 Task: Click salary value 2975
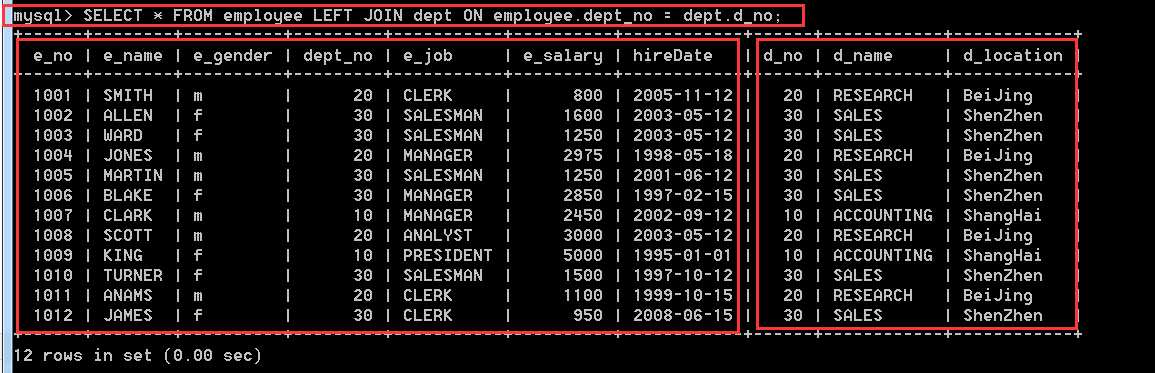pos(583,156)
